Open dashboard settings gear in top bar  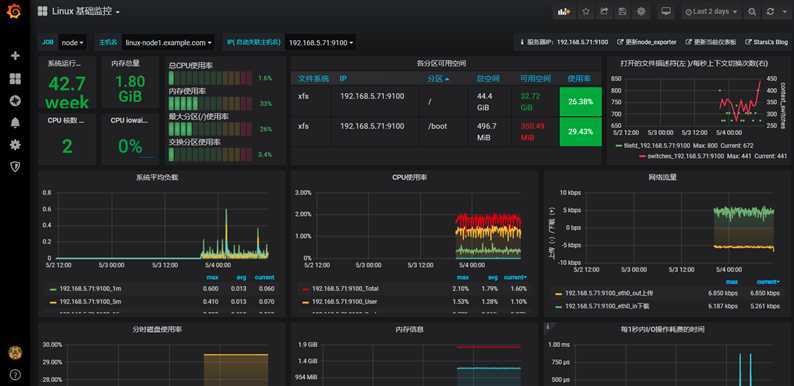(x=642, y=12)
